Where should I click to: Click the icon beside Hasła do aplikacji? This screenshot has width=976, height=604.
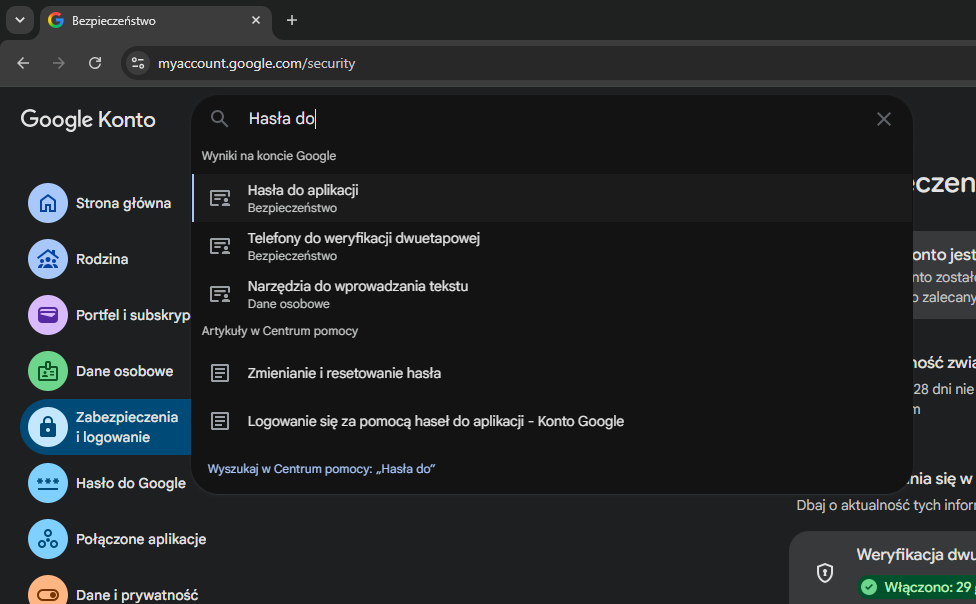220,198
